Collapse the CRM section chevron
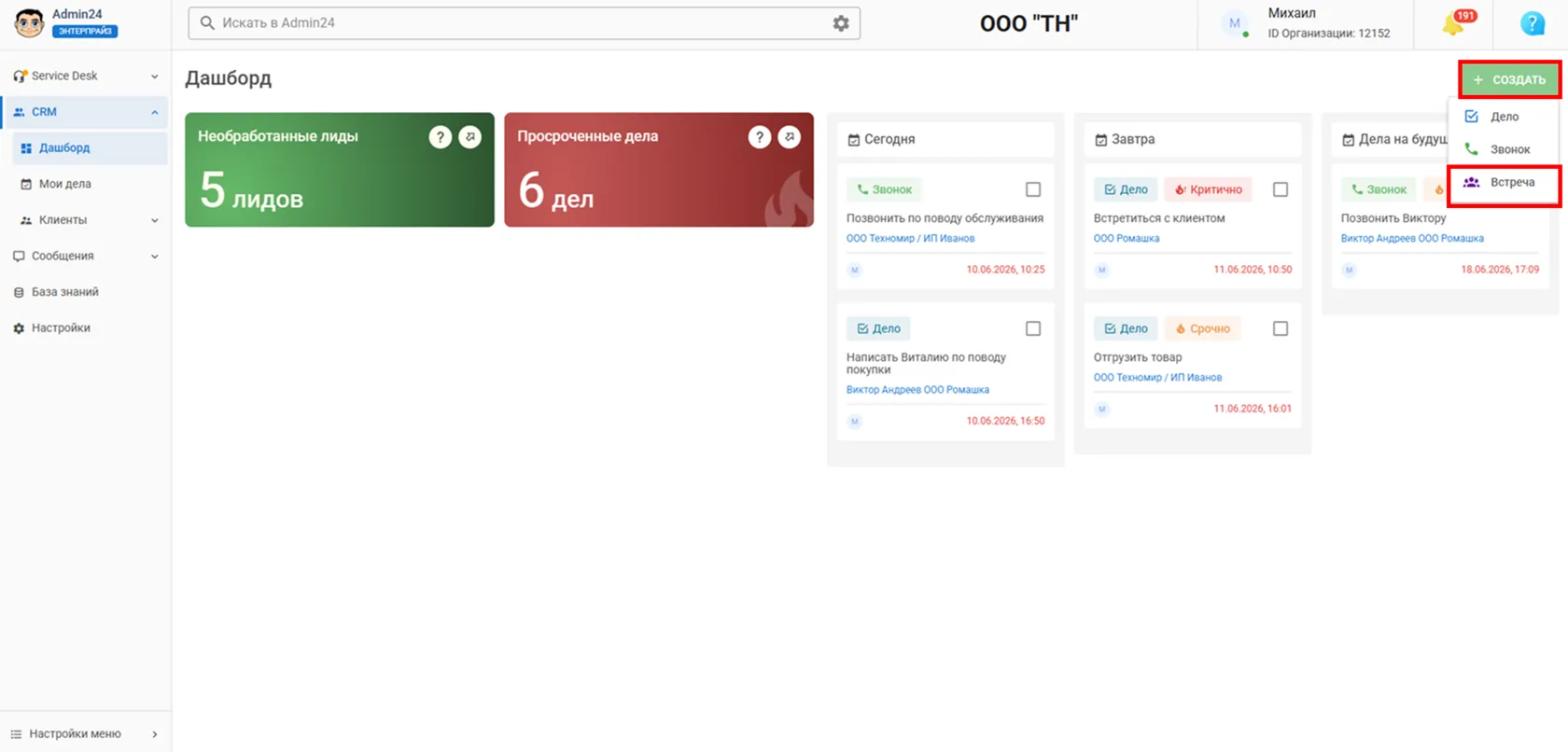1568x752 pixels. click(155, 112)
